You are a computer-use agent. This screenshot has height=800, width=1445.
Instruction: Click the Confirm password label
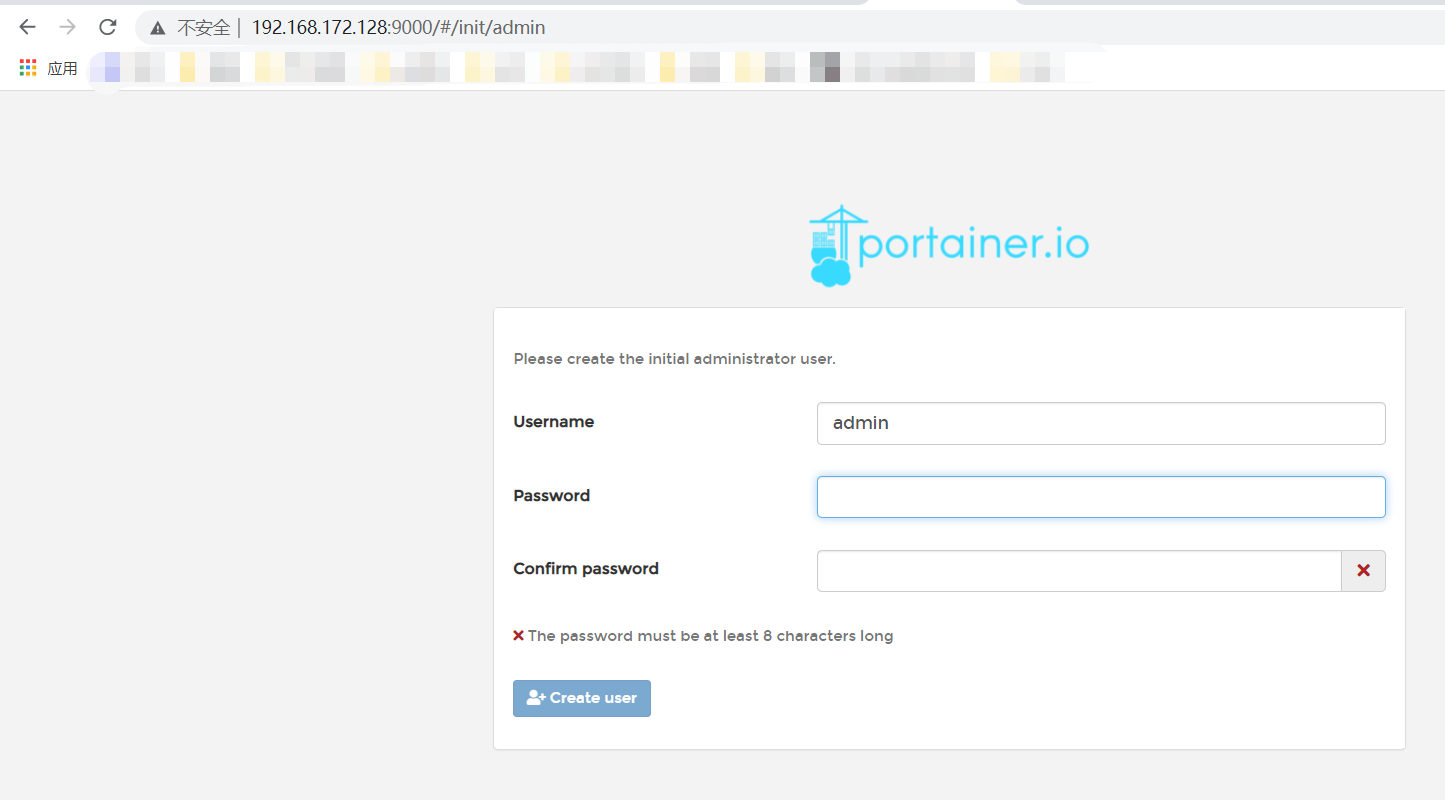[586, 568]
